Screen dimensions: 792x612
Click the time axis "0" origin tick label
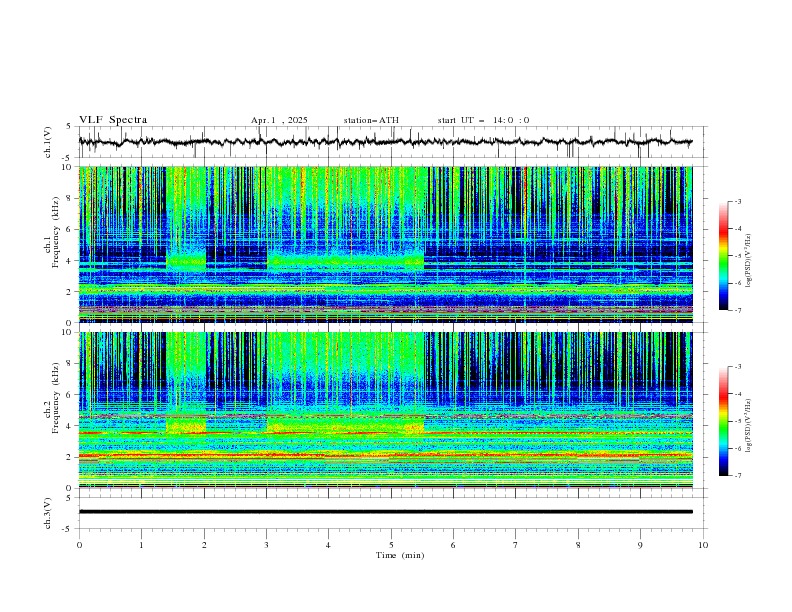pos(79,545)
